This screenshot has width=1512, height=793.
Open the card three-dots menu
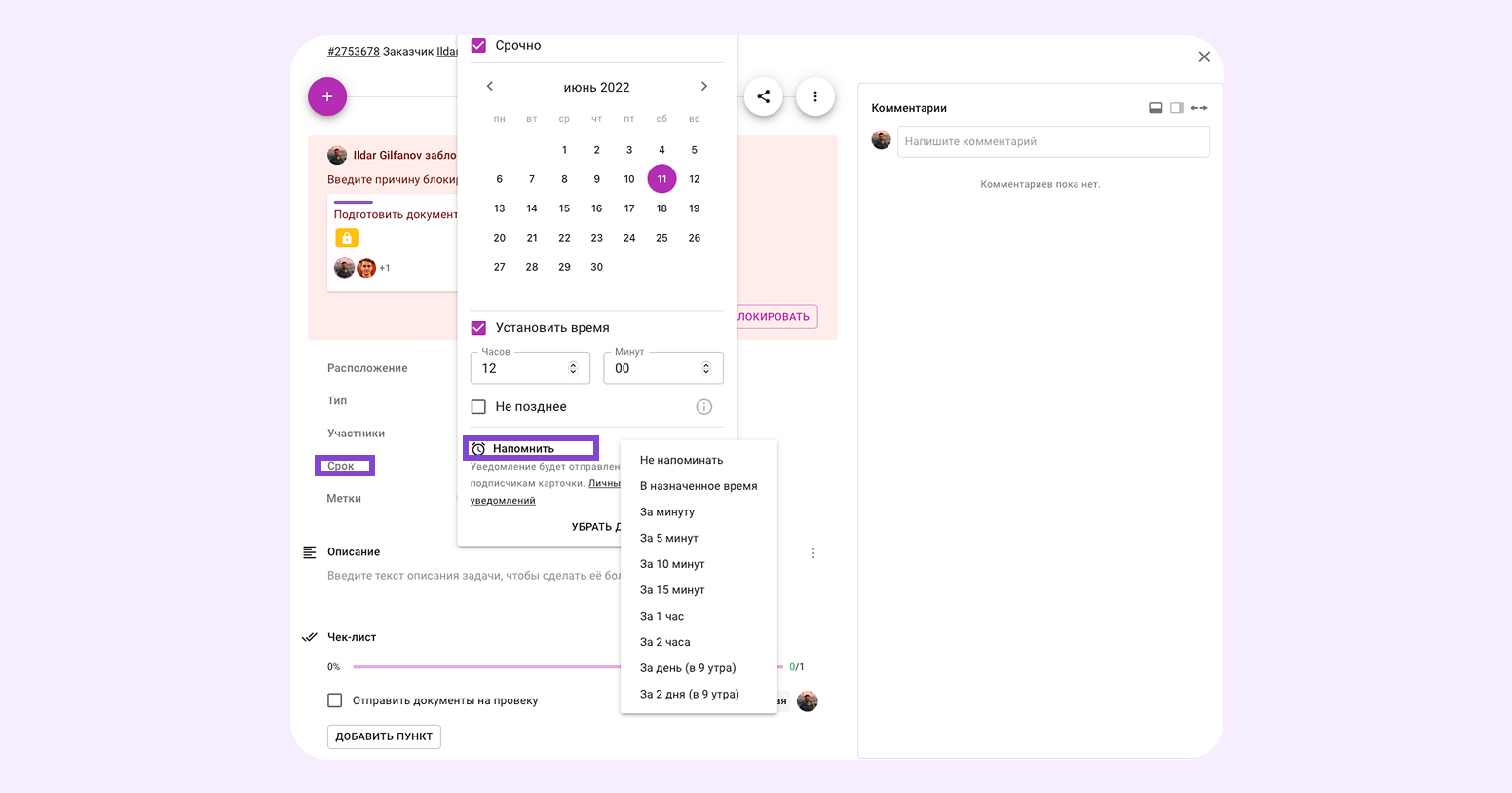(x=815, y=96)
